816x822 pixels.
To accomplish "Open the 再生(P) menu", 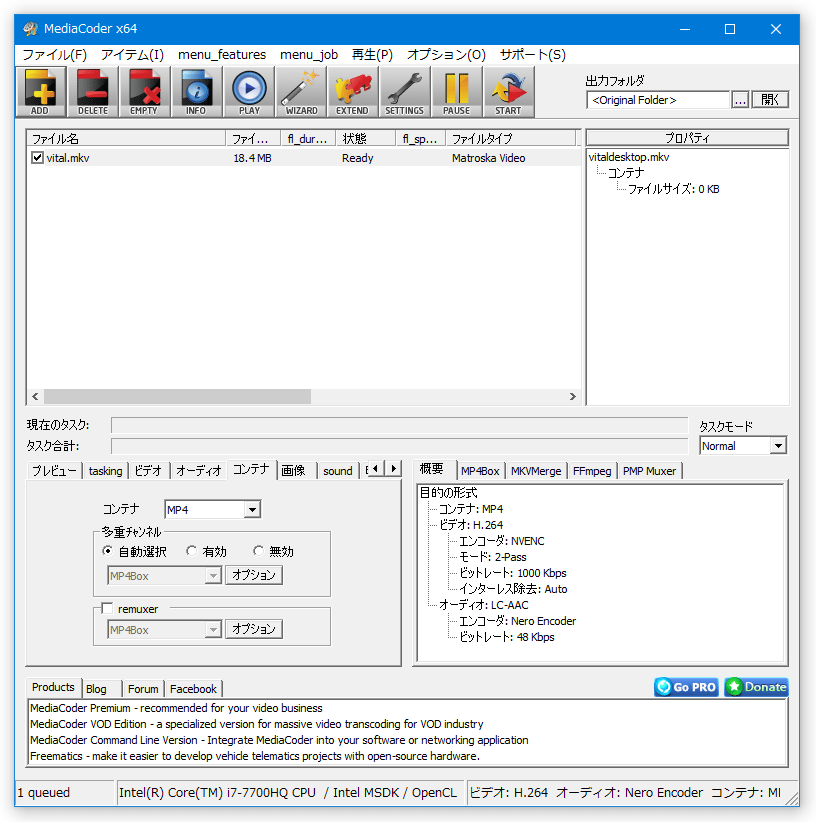I will pyautogui.click(x=372, y=55).
